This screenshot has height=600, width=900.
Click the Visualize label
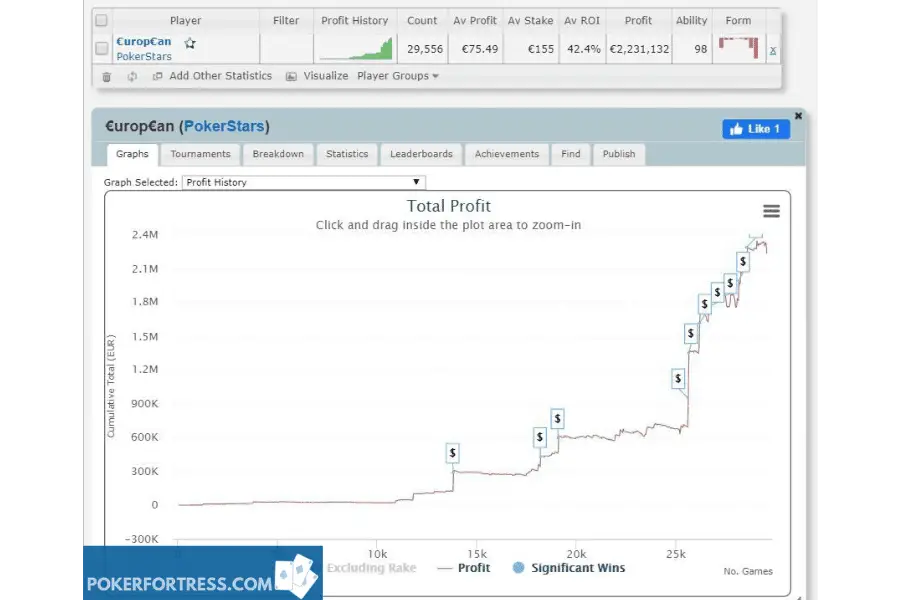(325, 76)
